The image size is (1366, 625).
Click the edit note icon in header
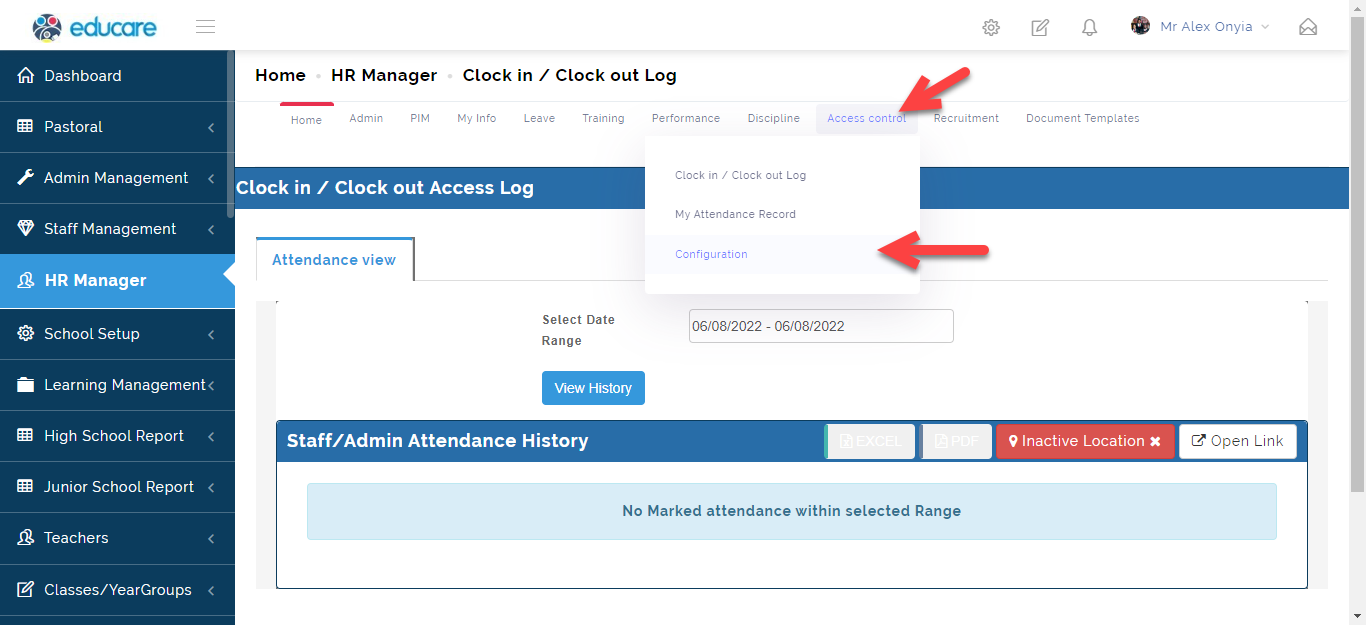(x=1040, y=27)
